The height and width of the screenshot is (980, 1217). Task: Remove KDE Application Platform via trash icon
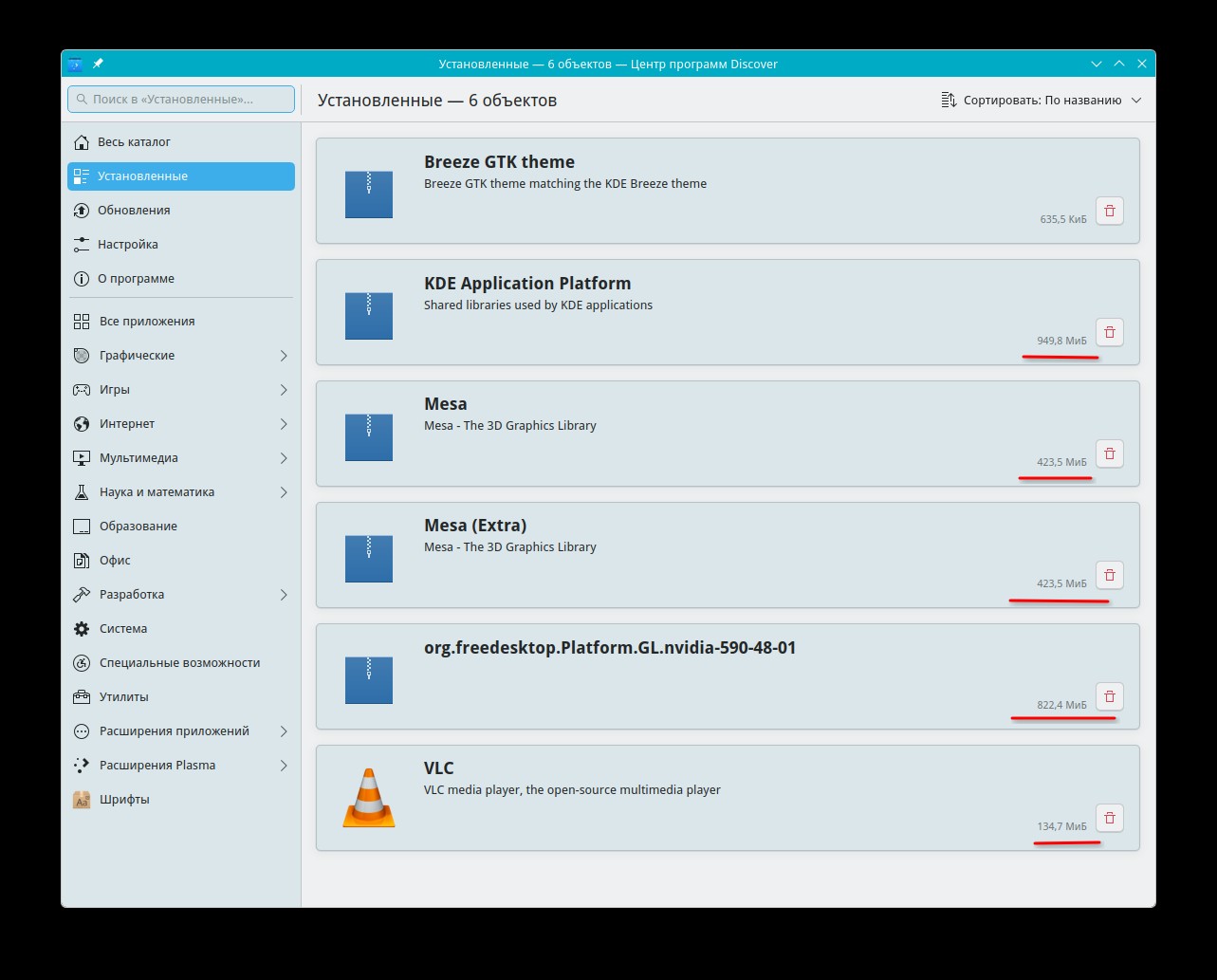[x=1109, y=332]
